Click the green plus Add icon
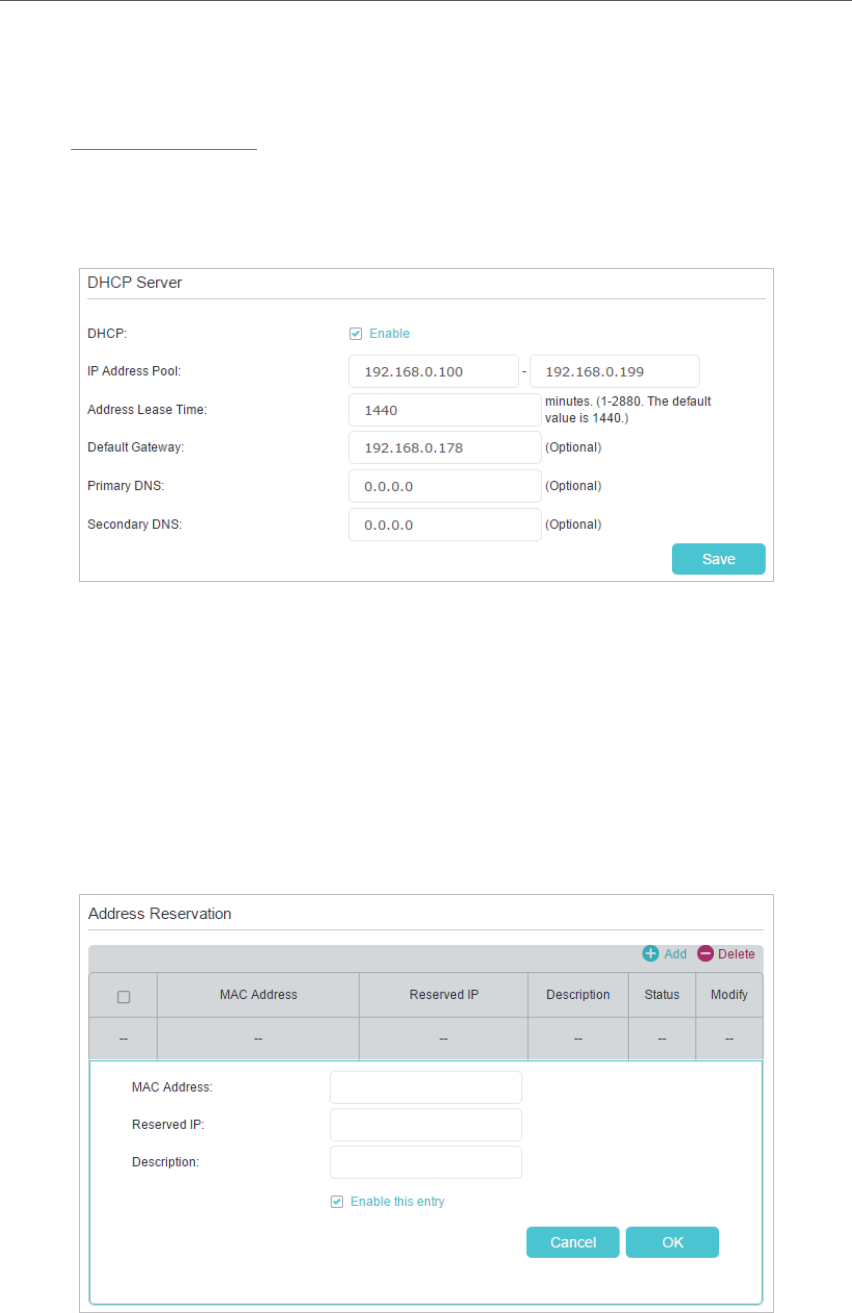 pos(650,954)
